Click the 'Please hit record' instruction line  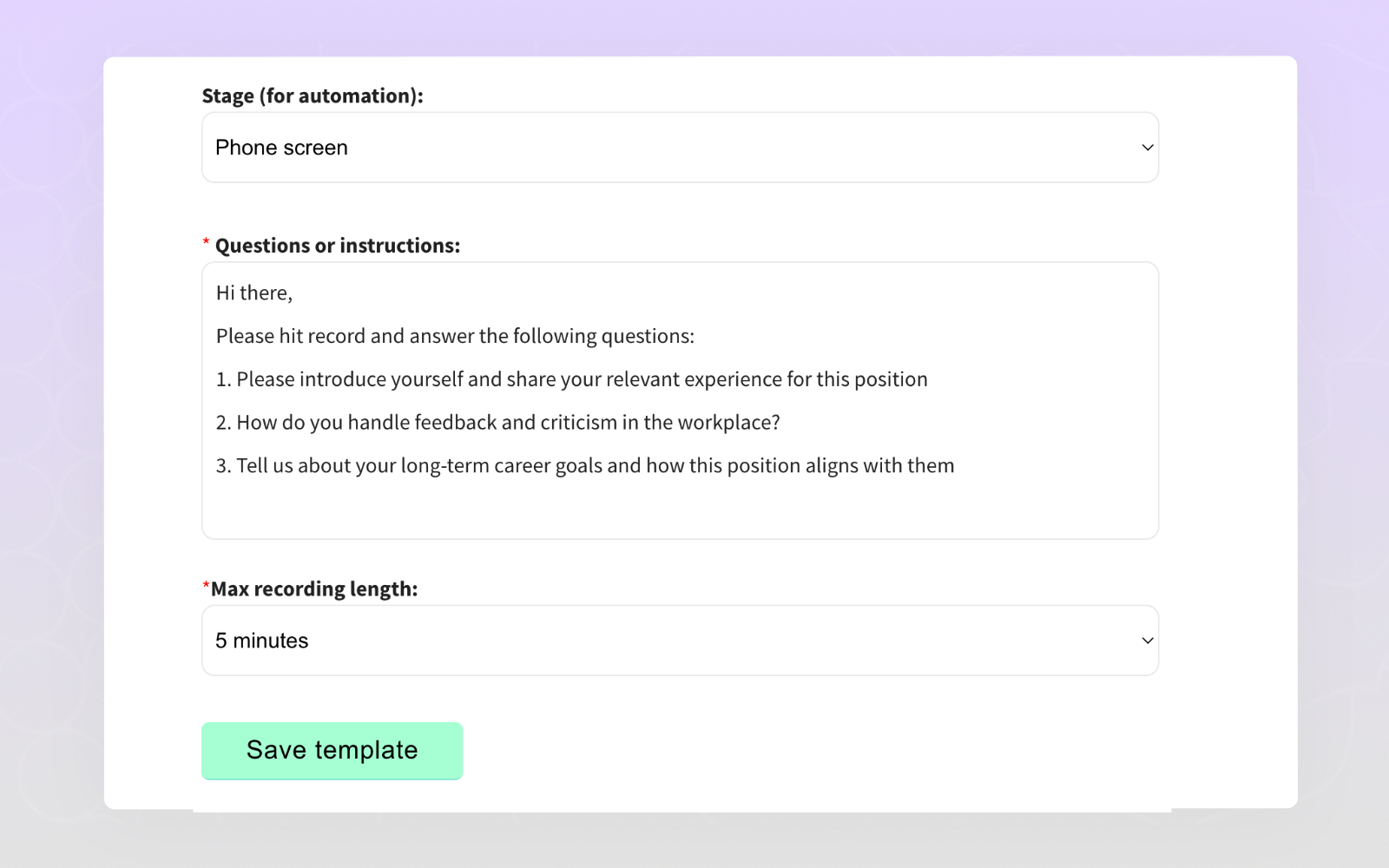tap(455, 336)
